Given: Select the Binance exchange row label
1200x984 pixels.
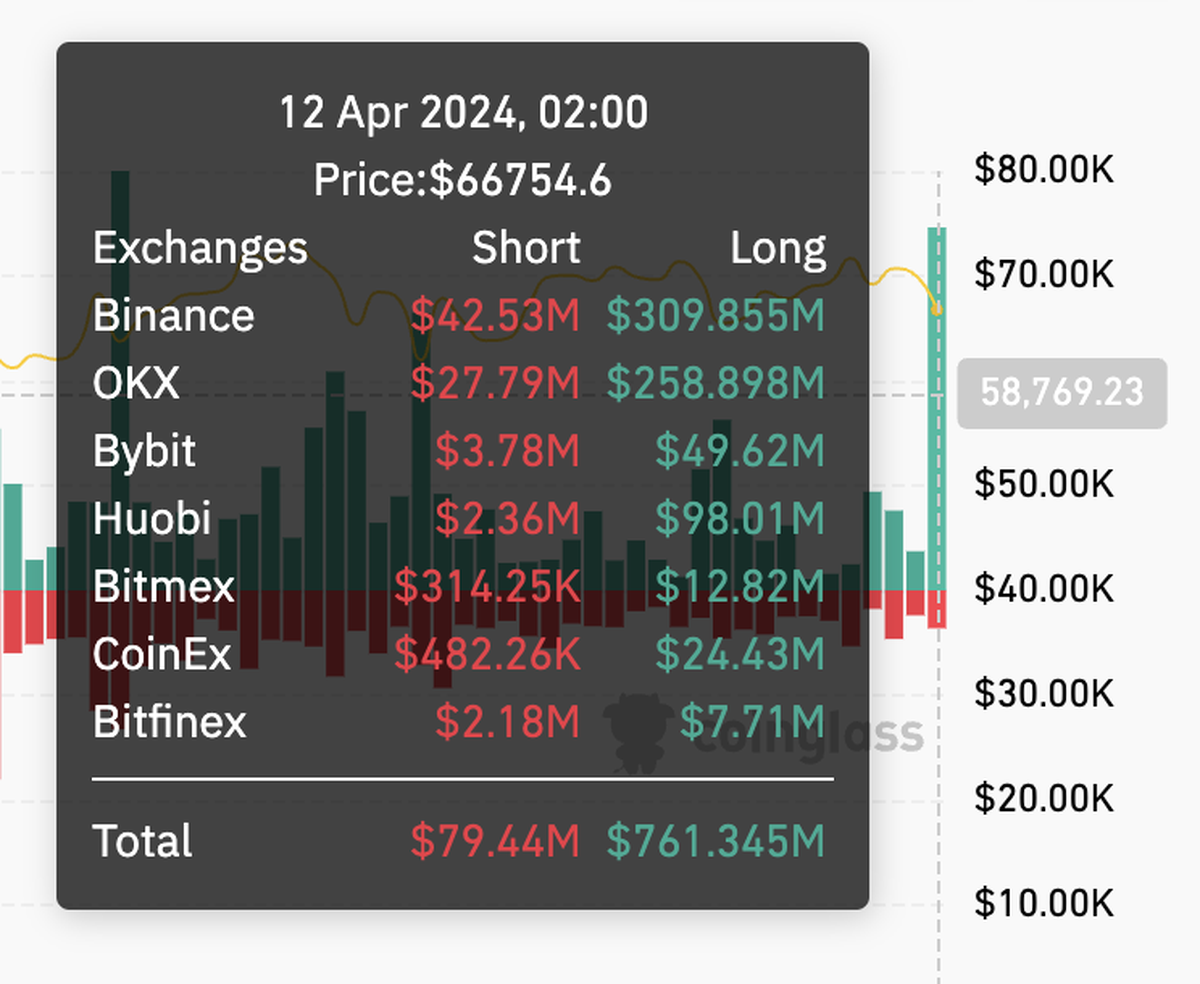Looking at the screenshot, I should click(174, 316).
